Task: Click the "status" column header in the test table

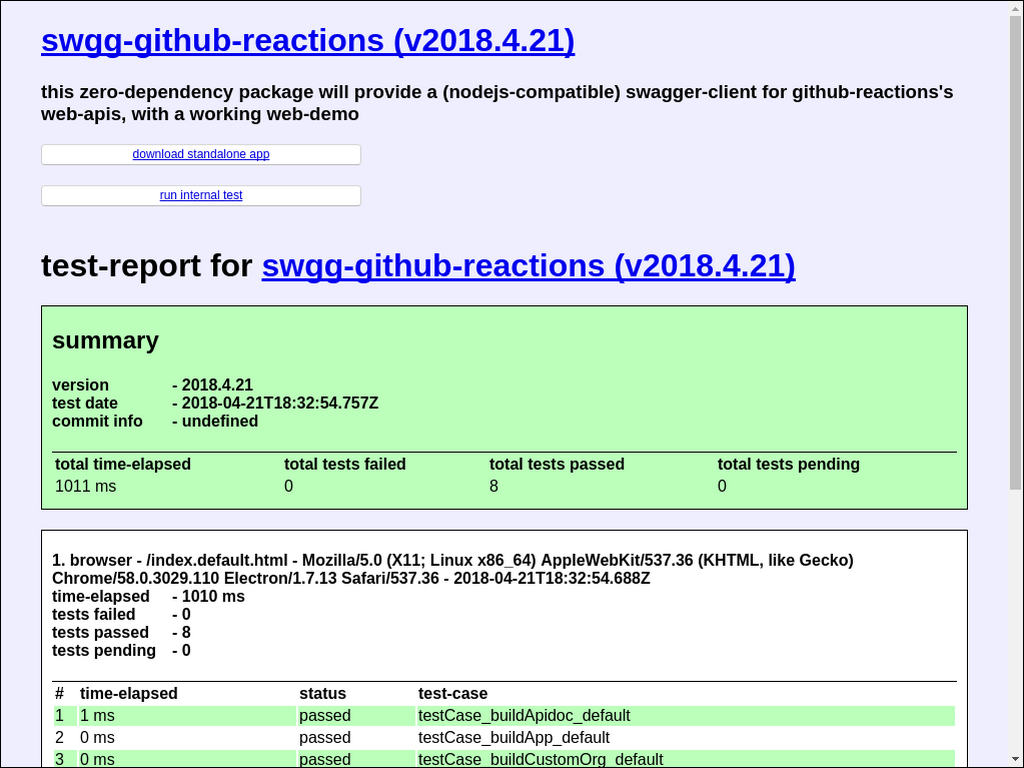Action: pyautogui.click(x=323, y=694)
